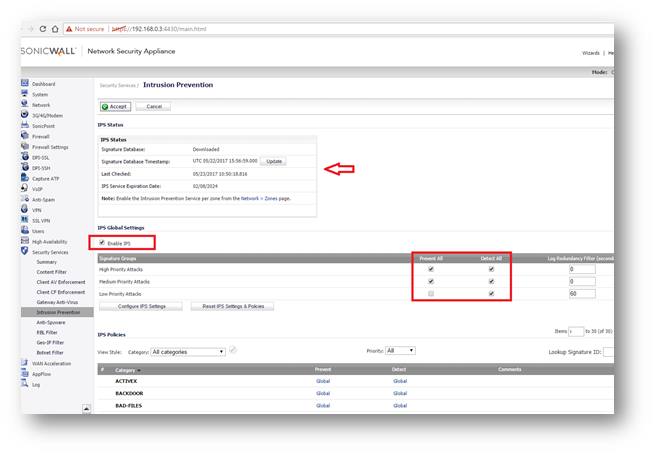Image resolution: width=656 pixels, height=456 pixels.
Task: Open the 3G/4G/Modem sidebar icon
Action: [x=25, y=114]
